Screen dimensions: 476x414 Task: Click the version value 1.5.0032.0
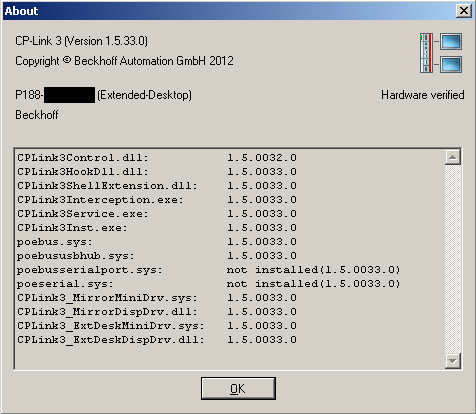(262, 157)
